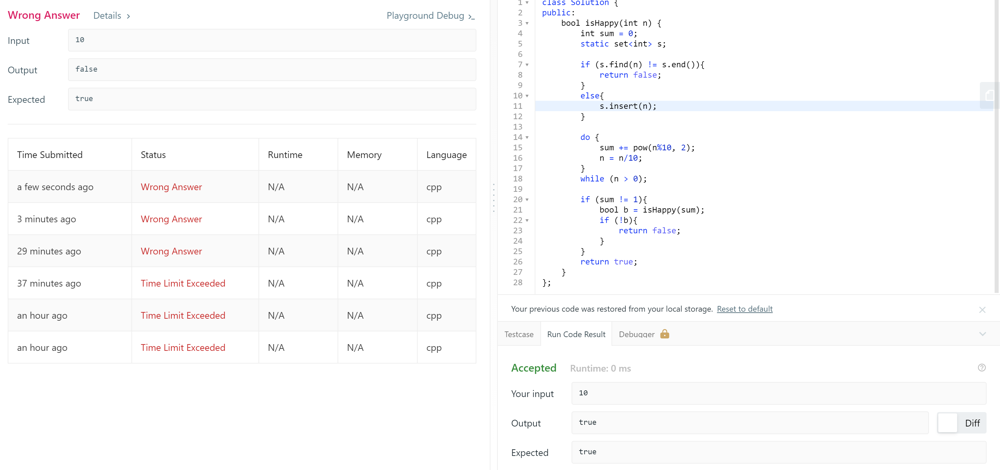The height and width of the screenshot is (470, 1000).
Task: Open the 37 minutes ago Time Limit Exceeded submission
Action: point(183,283)
